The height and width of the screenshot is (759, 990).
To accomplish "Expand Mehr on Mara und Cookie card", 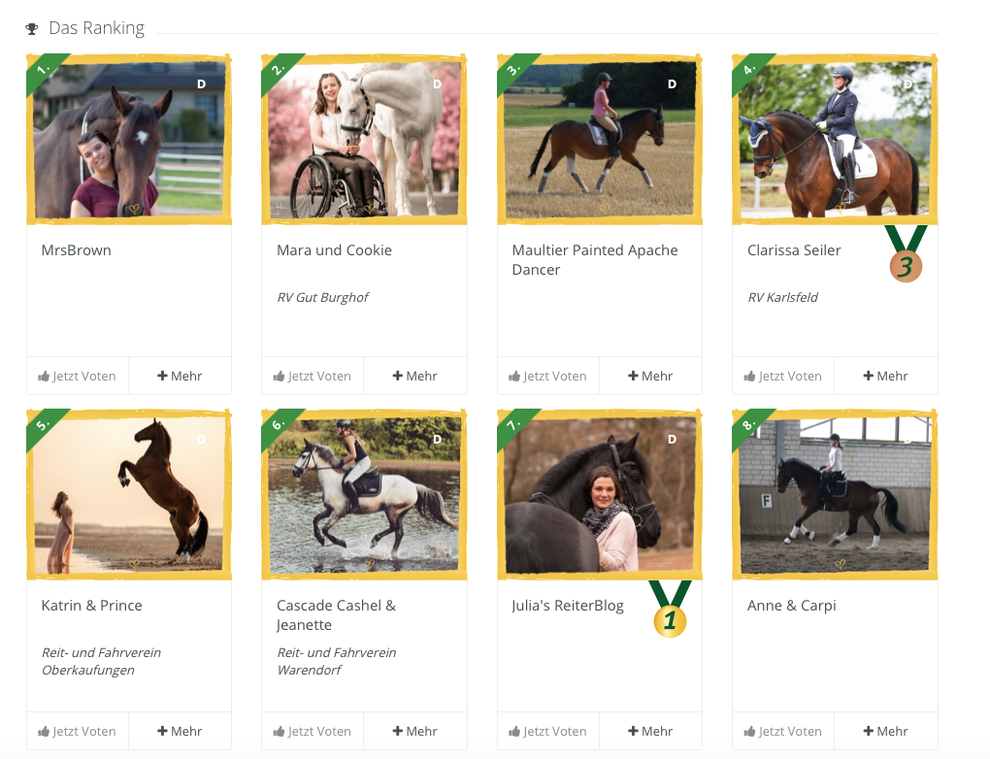I will click(415, 376).
